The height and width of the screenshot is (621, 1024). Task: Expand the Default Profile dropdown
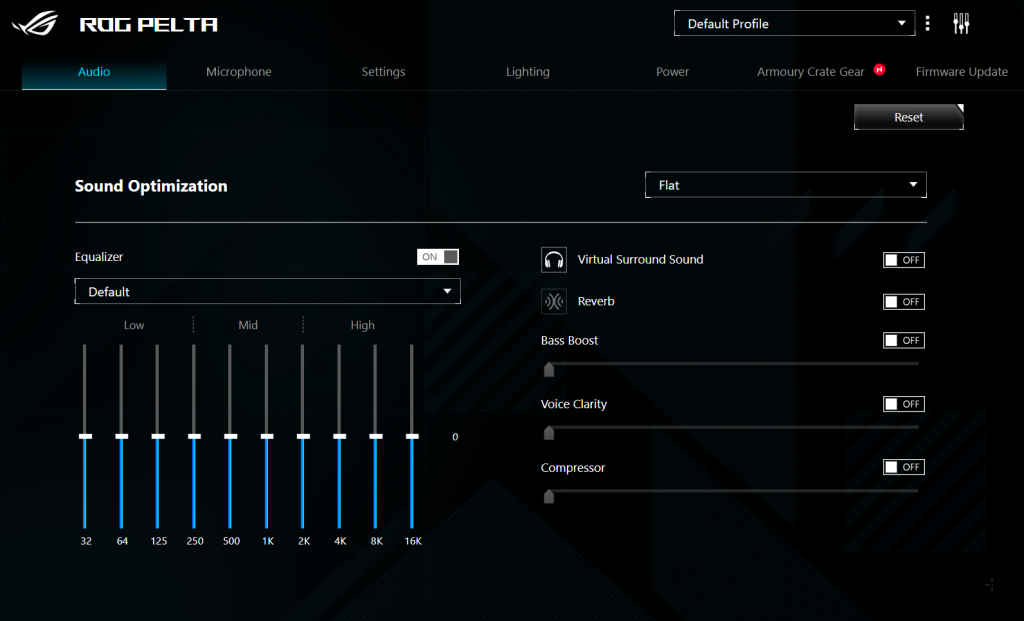[794, 24]
